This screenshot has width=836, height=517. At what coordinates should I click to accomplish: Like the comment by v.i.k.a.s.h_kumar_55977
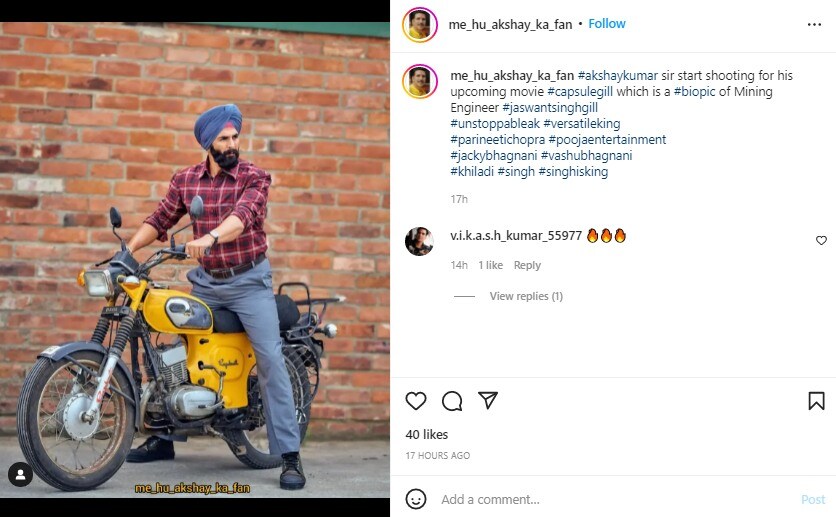click(821, 241)
